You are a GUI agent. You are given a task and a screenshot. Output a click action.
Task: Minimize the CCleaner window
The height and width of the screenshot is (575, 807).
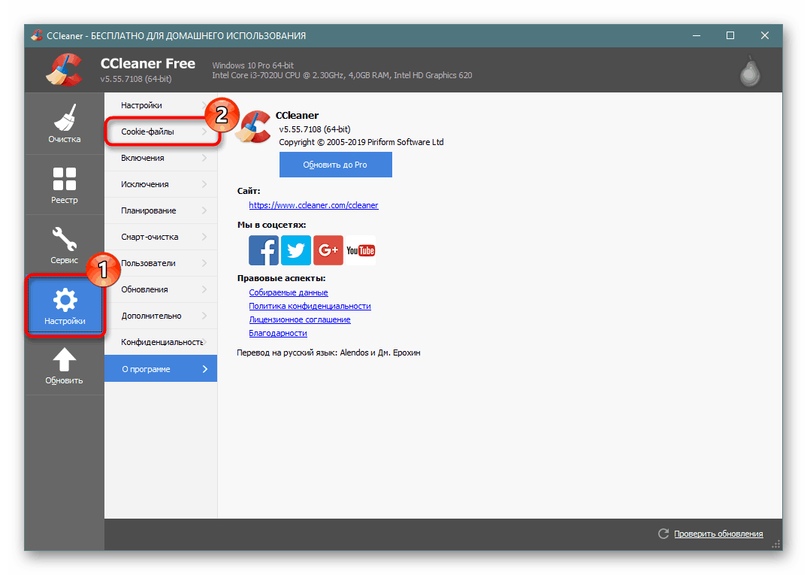point(696,36)
